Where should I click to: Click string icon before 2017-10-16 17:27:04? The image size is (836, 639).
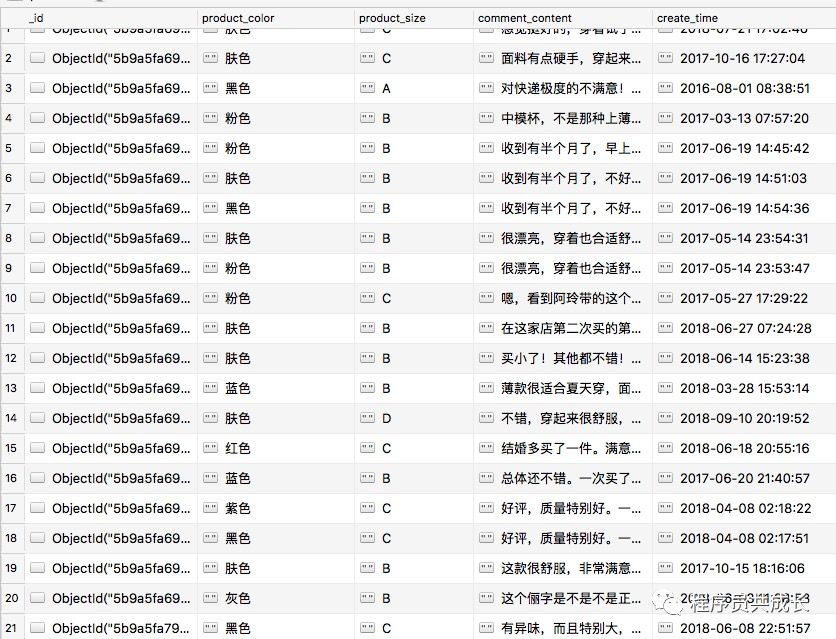pyautogui.click(x=665, y=58)
